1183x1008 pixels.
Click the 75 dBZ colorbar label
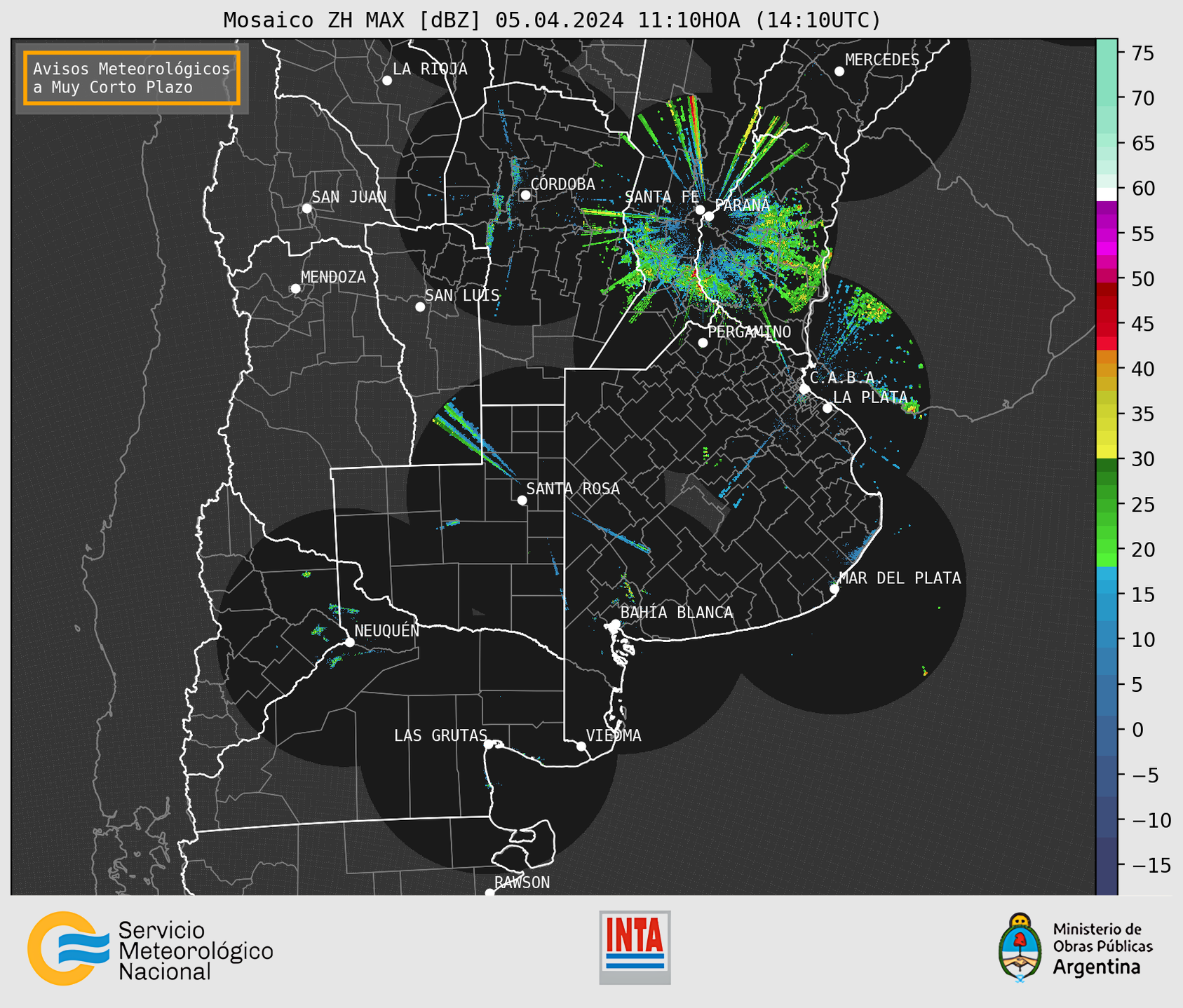(x=1142, y=53)
